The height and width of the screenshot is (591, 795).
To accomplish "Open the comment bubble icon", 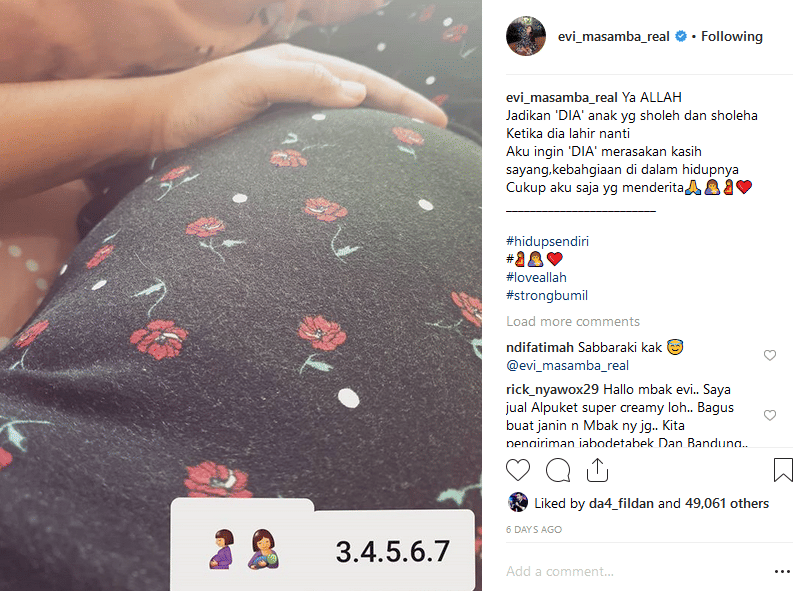I will pyautogui.click(x=558, y=470).
